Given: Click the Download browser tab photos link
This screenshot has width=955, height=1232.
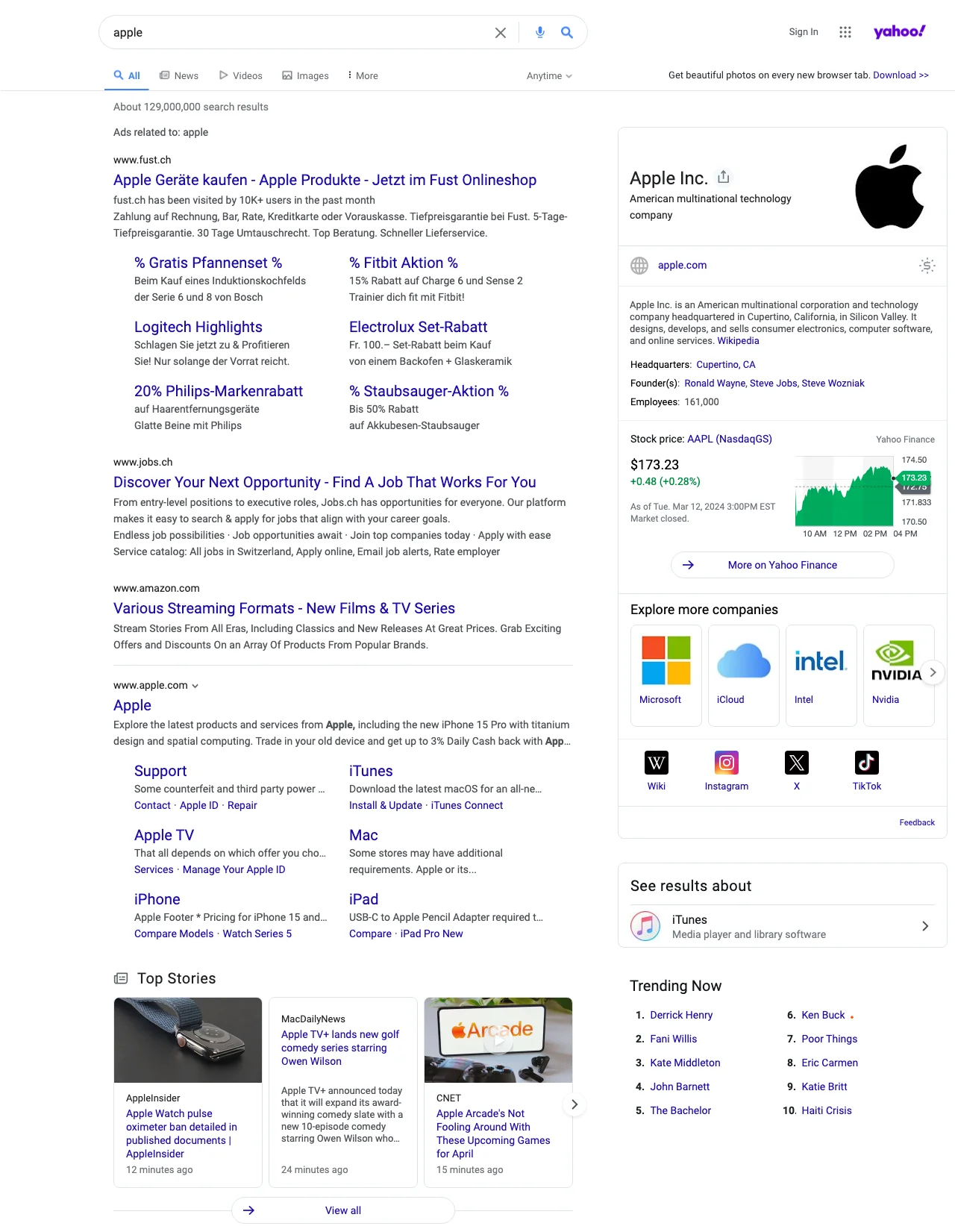Looking at the screenshot, I should (x=901, y=75).
